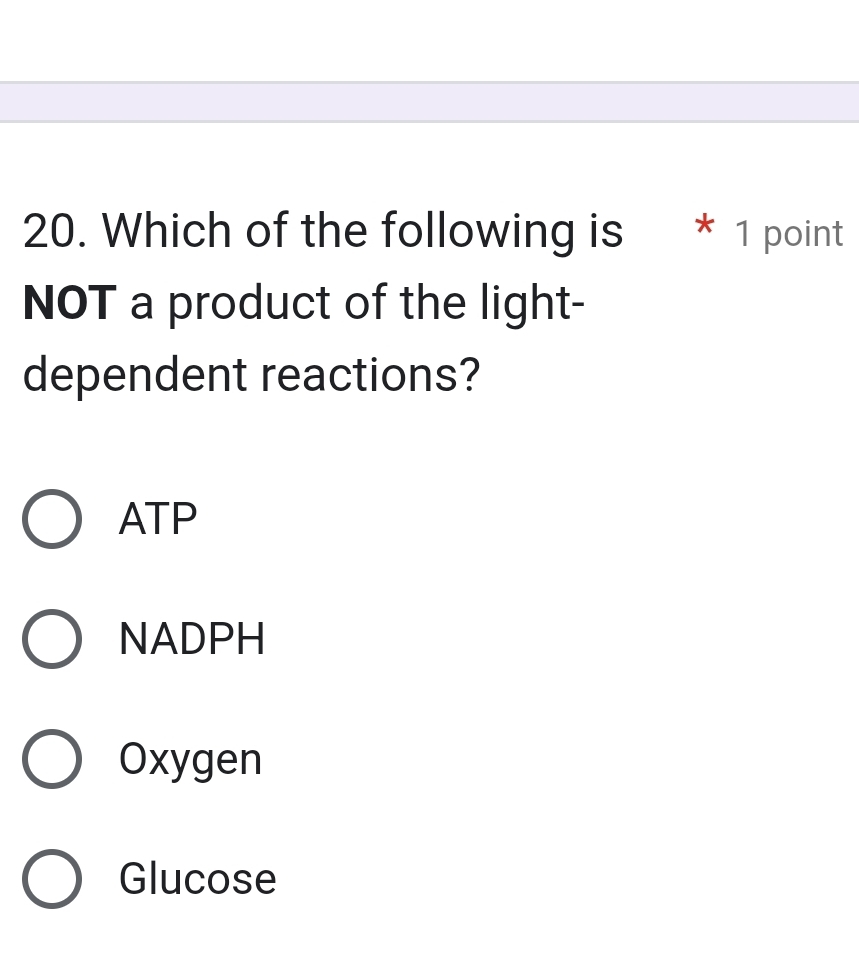The image size is (859, 978).
Task: Click the 1 point label
Action: (788, 233)
